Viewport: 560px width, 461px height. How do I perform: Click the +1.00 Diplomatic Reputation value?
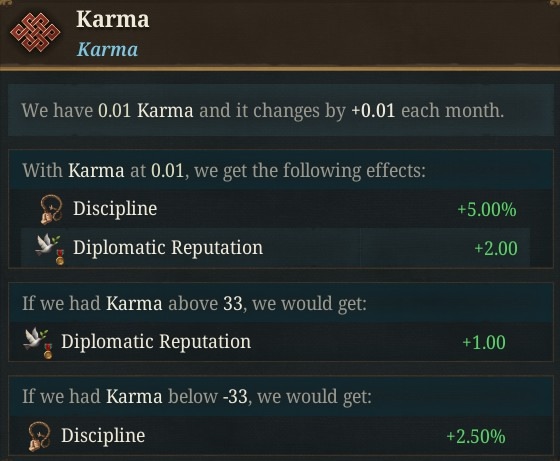[484, 342]
